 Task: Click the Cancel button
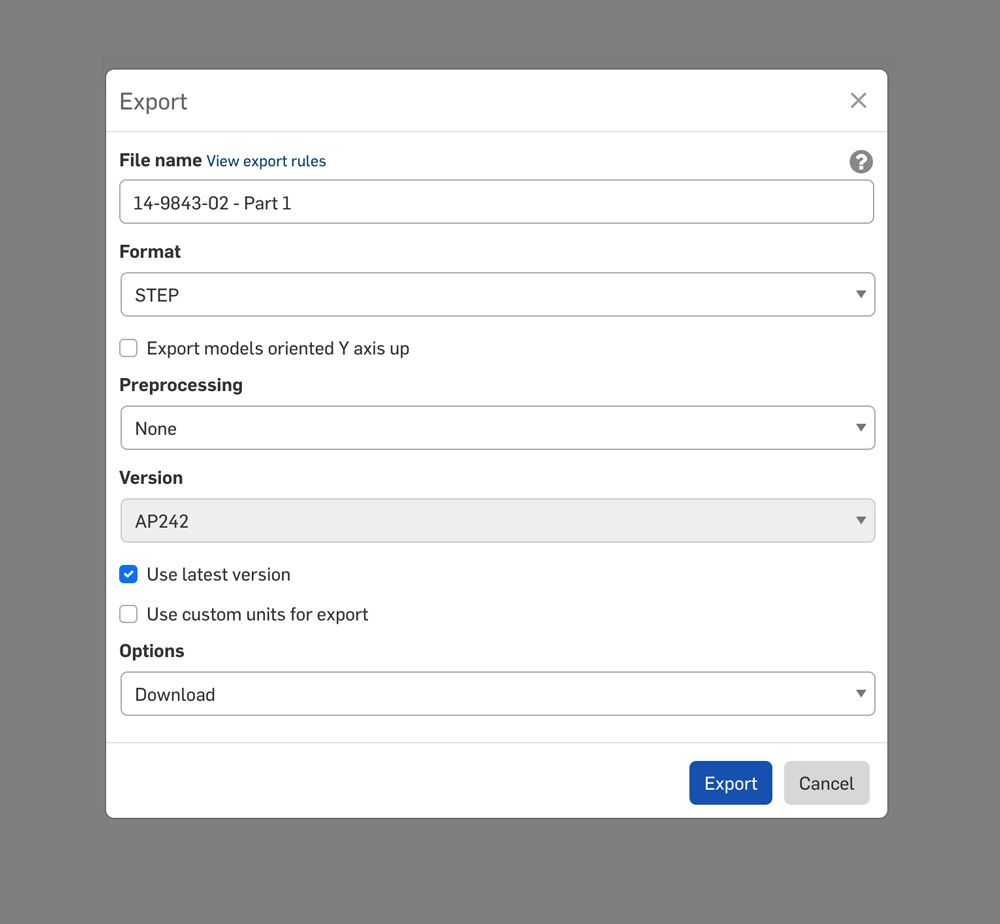coord(826,783)
